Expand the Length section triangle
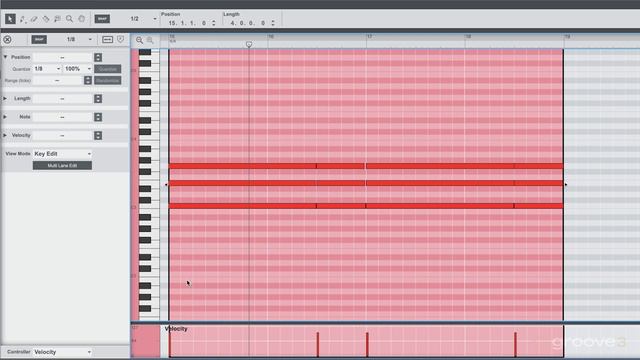 5,98
